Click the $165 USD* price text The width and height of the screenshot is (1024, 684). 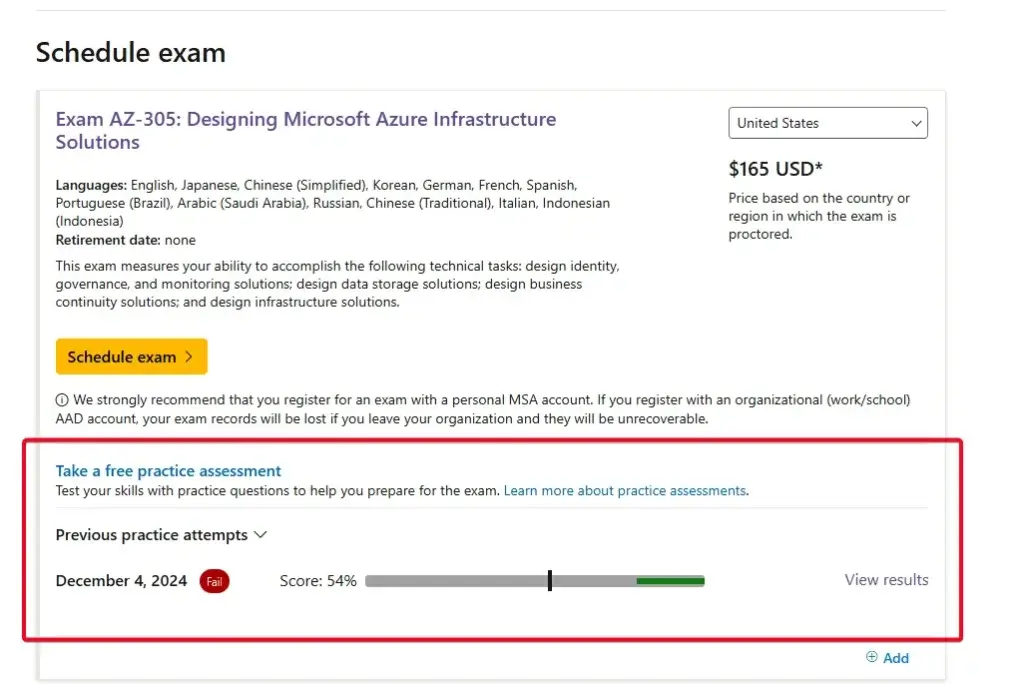click(x=776, y=169)
